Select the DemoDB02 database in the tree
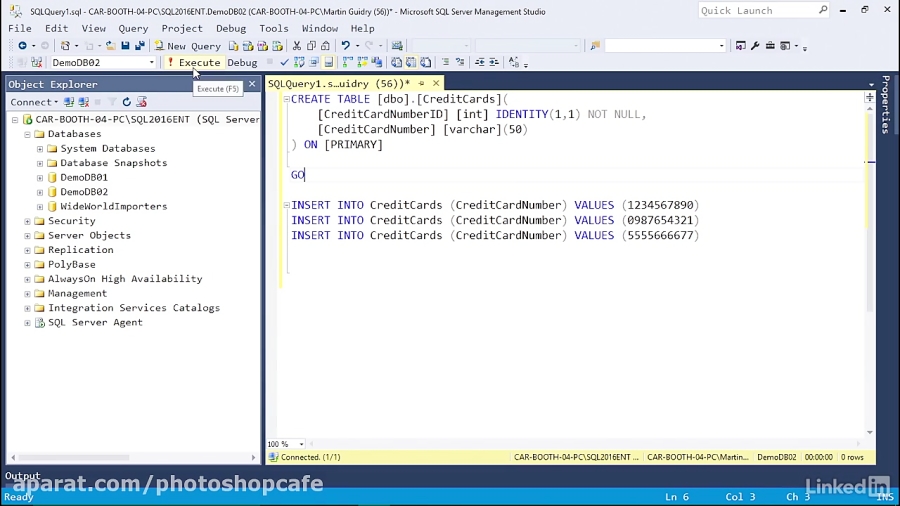 pyautogui.click(x=84, y=192)
